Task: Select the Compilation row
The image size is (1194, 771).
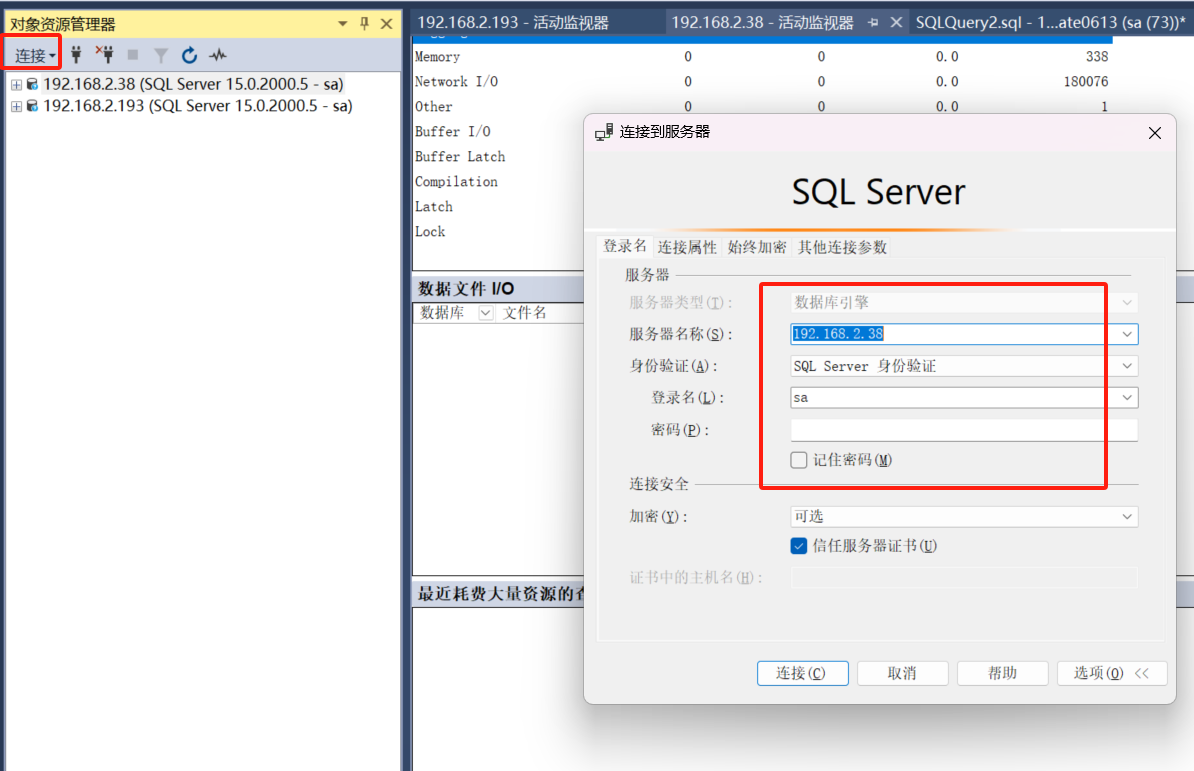Action: (456, 182)
